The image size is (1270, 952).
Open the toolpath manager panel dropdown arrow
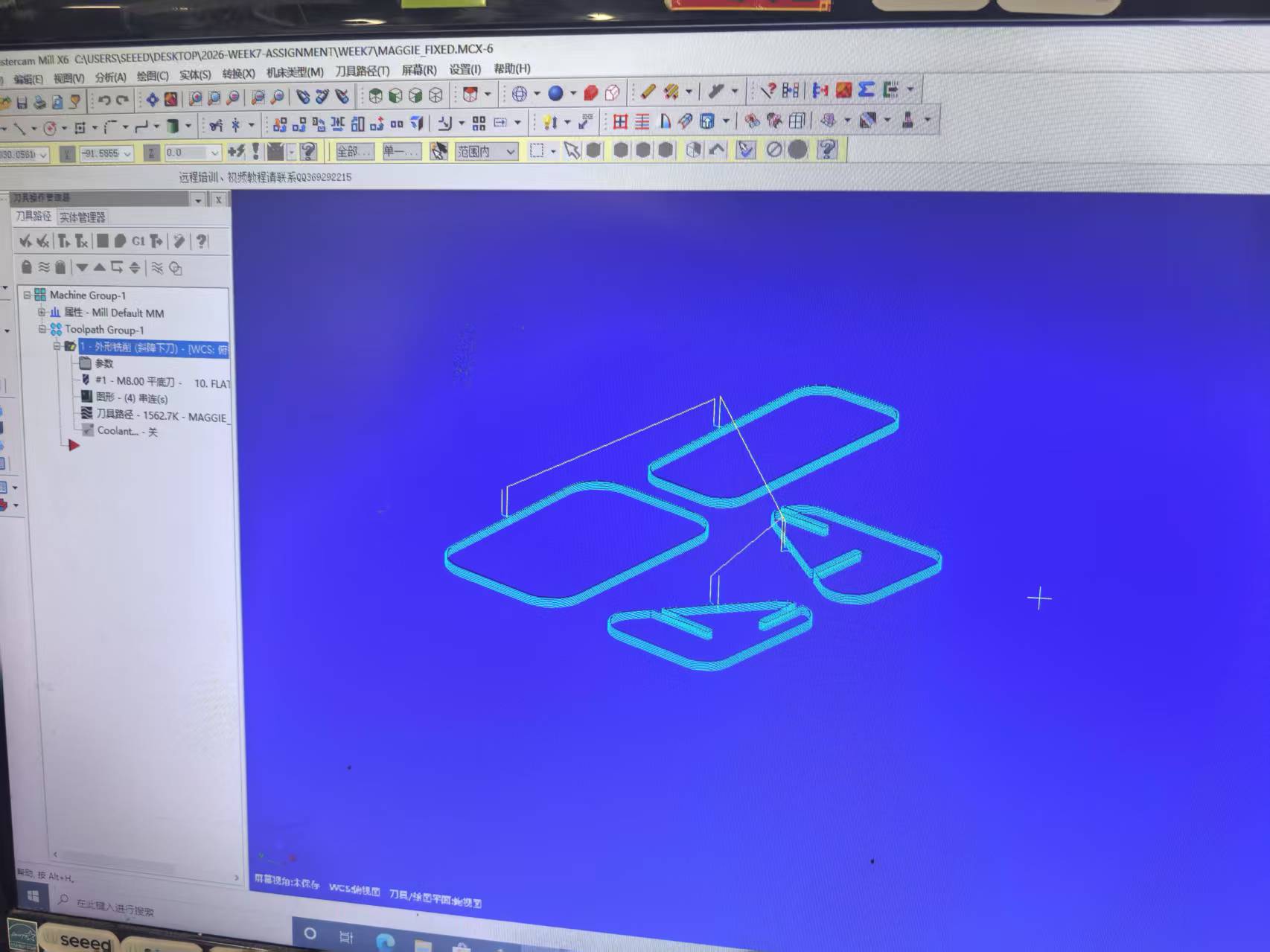coord(198,199)
